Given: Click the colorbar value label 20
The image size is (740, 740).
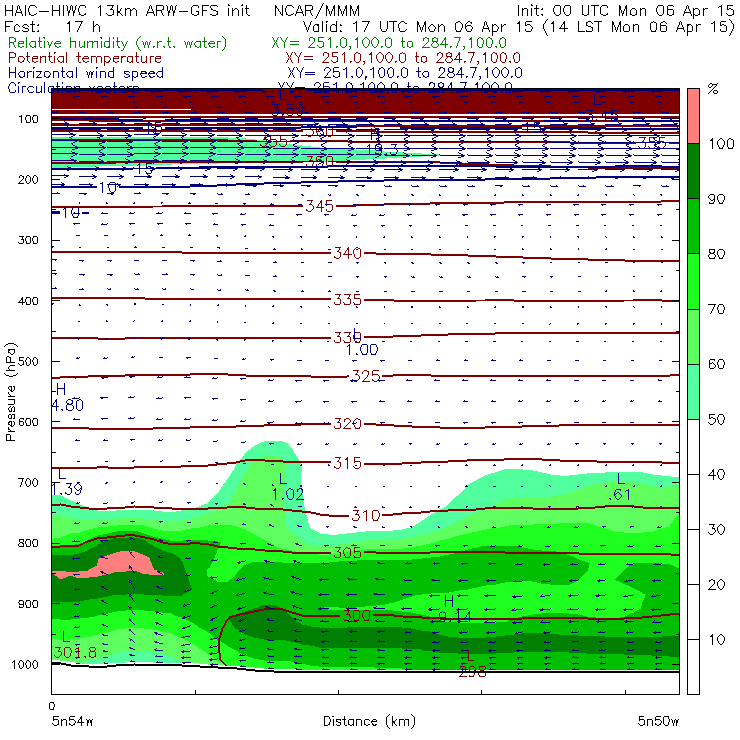Looking at the screenshot, I should pos(716,584).
